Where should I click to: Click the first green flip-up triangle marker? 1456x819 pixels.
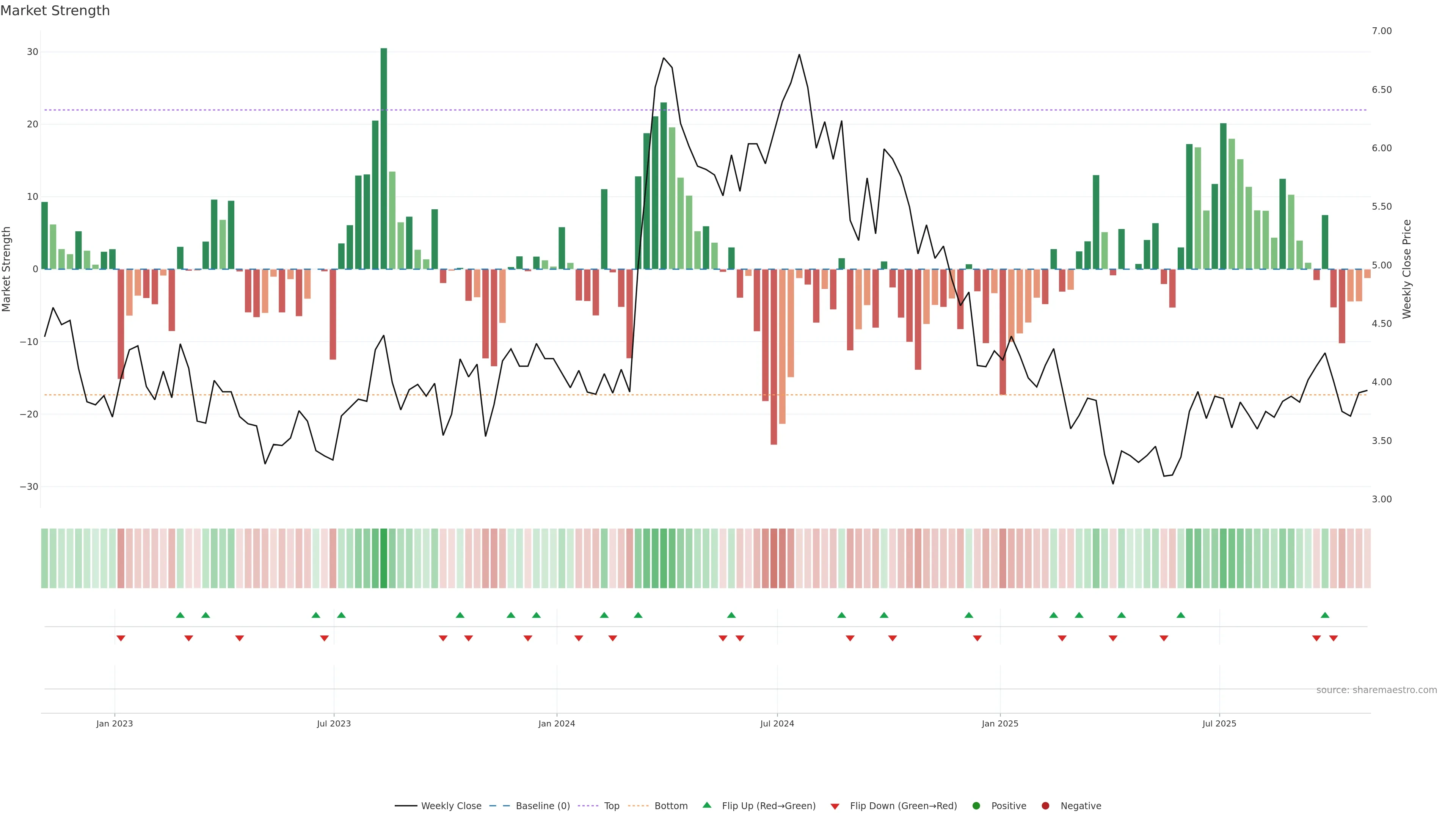tap(180, 615)
